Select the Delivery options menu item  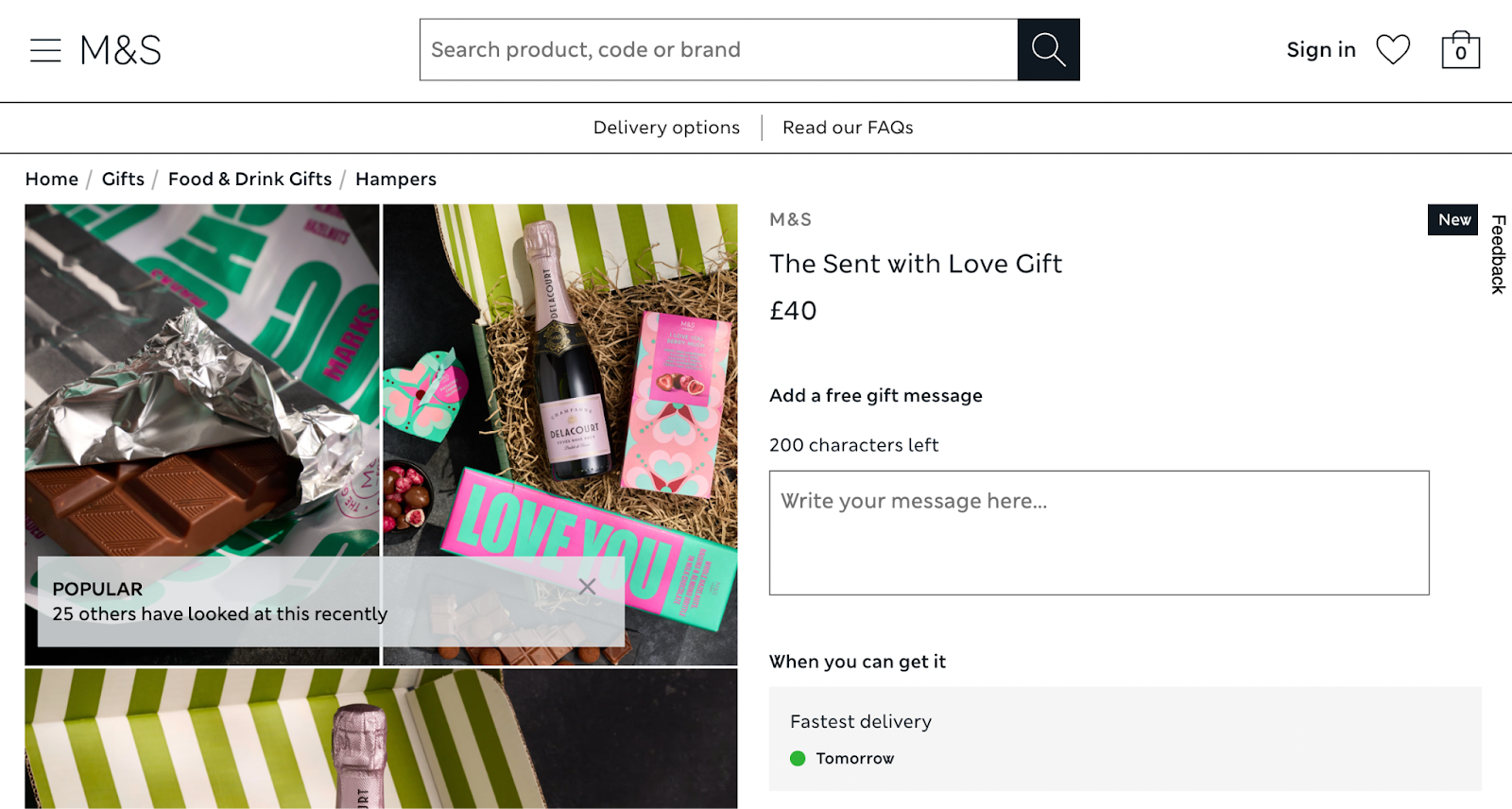(x=665, y=127)
